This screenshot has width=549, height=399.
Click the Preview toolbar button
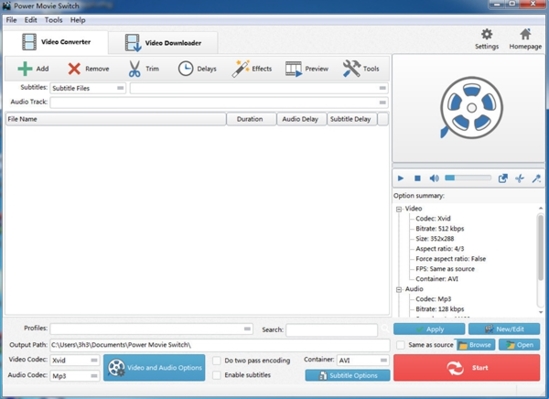(307, 69)
